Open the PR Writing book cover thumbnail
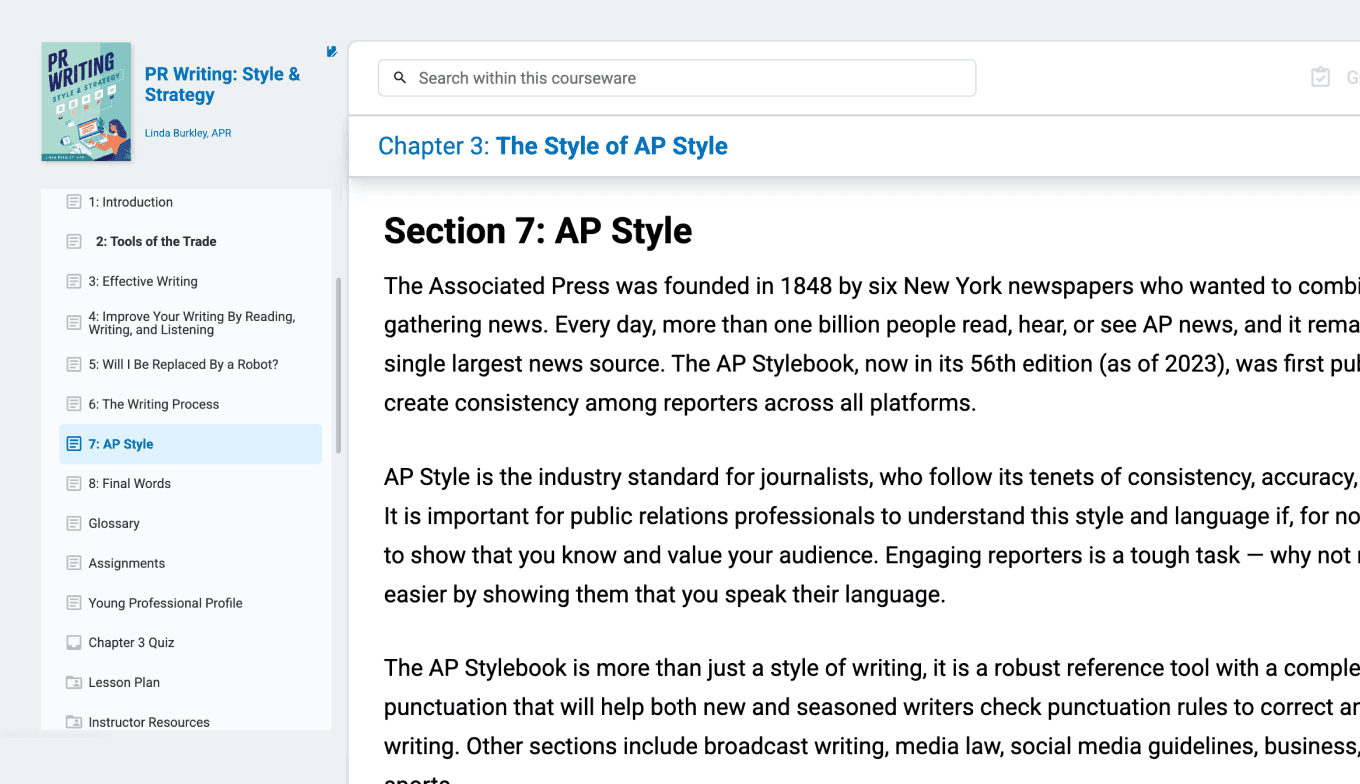The image size is (1360, 784). click(x=87, y=102)
